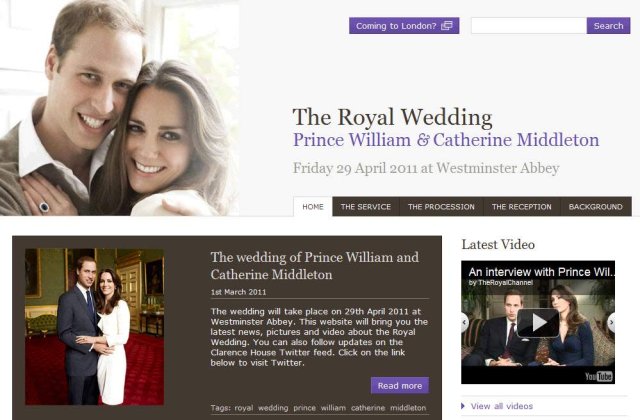This screenshot has width=640, height=420.
Task: Switch to The Reception tab
Action: (x=522, y=207)
